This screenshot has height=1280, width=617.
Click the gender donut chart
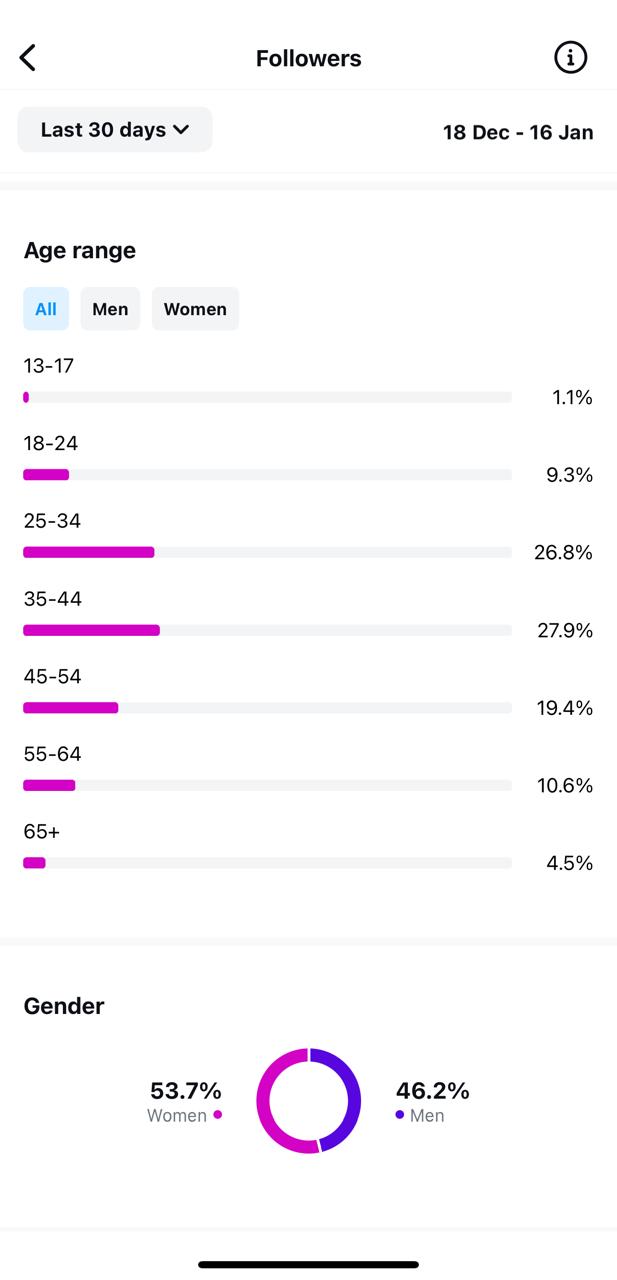coord(309,1100)
